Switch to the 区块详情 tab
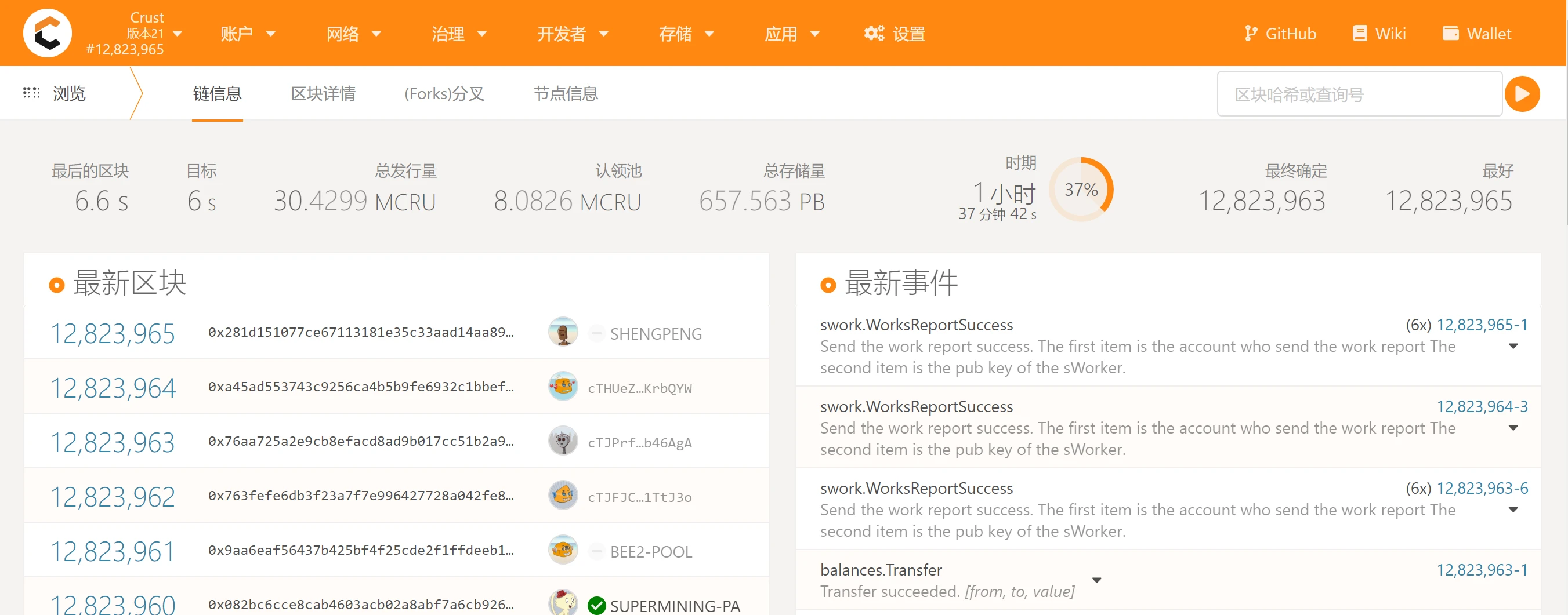 point(323,94)
